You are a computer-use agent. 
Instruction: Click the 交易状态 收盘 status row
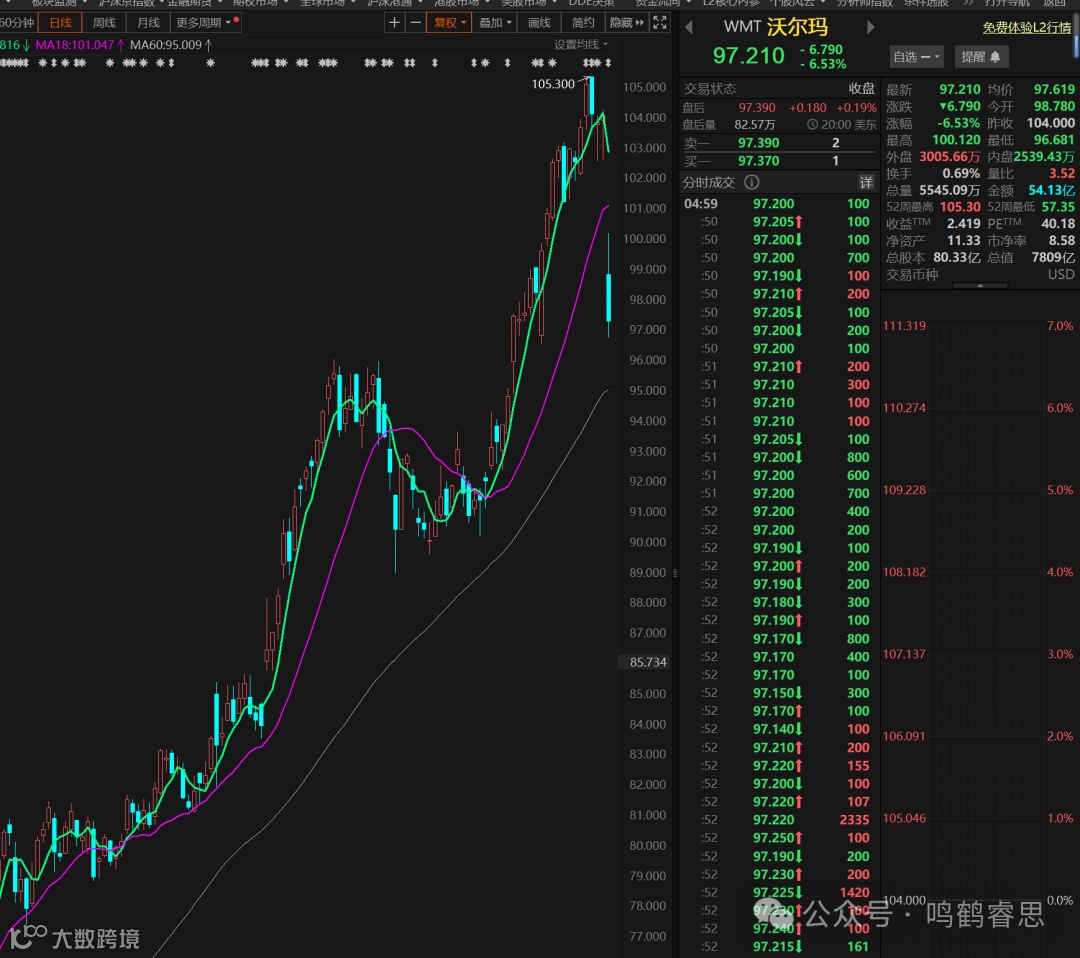click(779, 89)
